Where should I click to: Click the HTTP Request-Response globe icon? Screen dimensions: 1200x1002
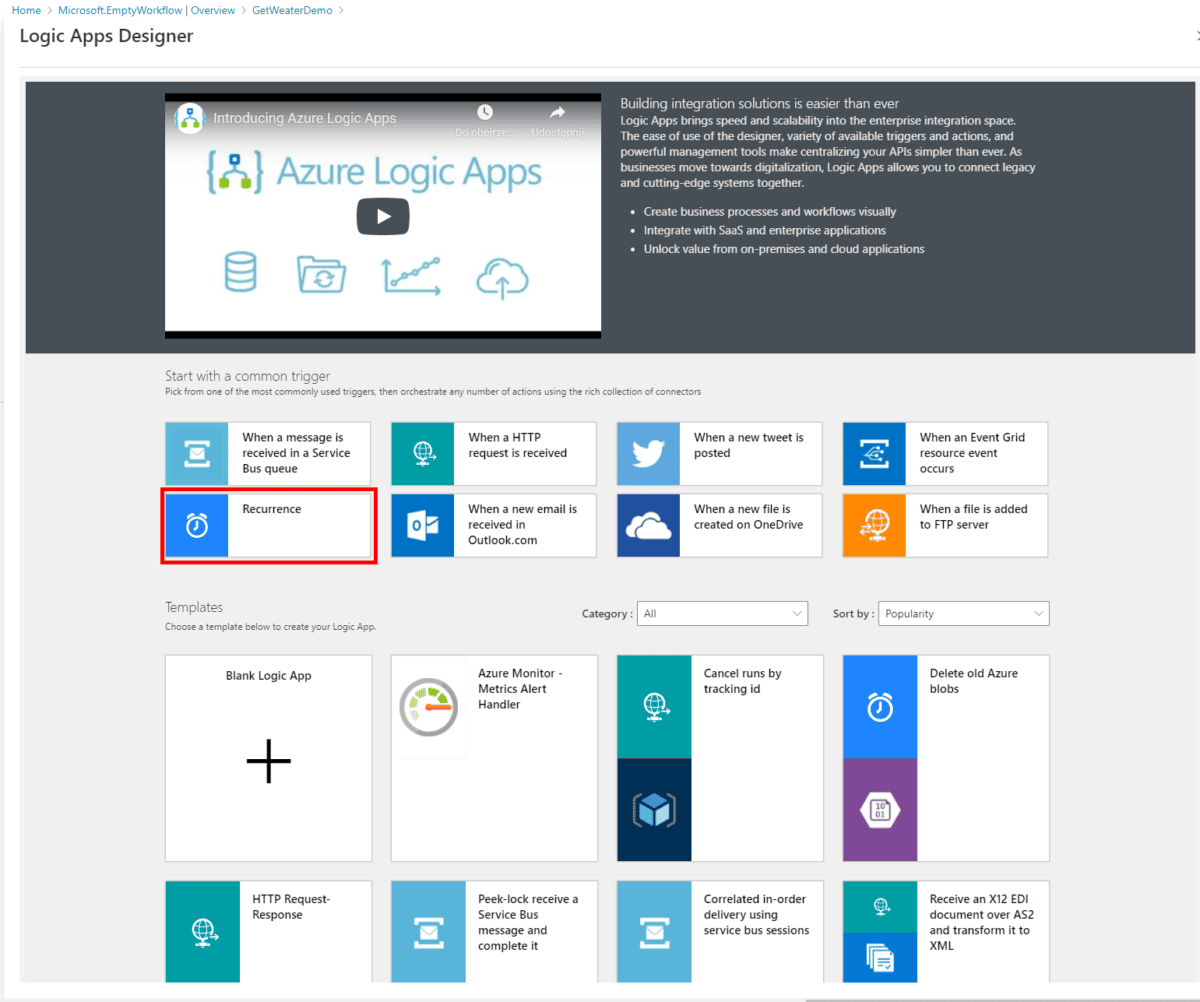coord(203,932)
